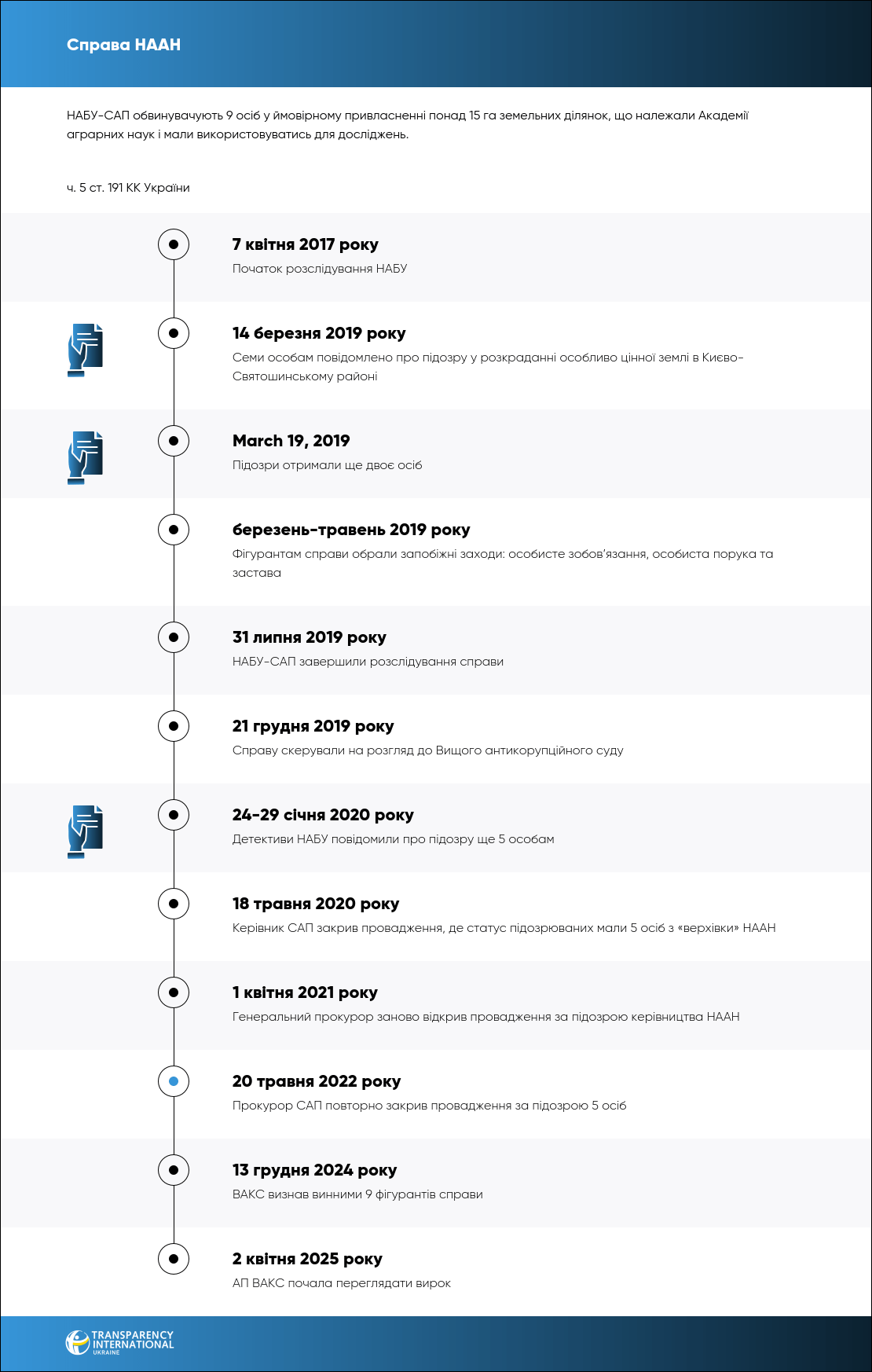Click document icon beside 14 березня 2019
This screenshot has width=872, height=1372.
click(86, 349)
